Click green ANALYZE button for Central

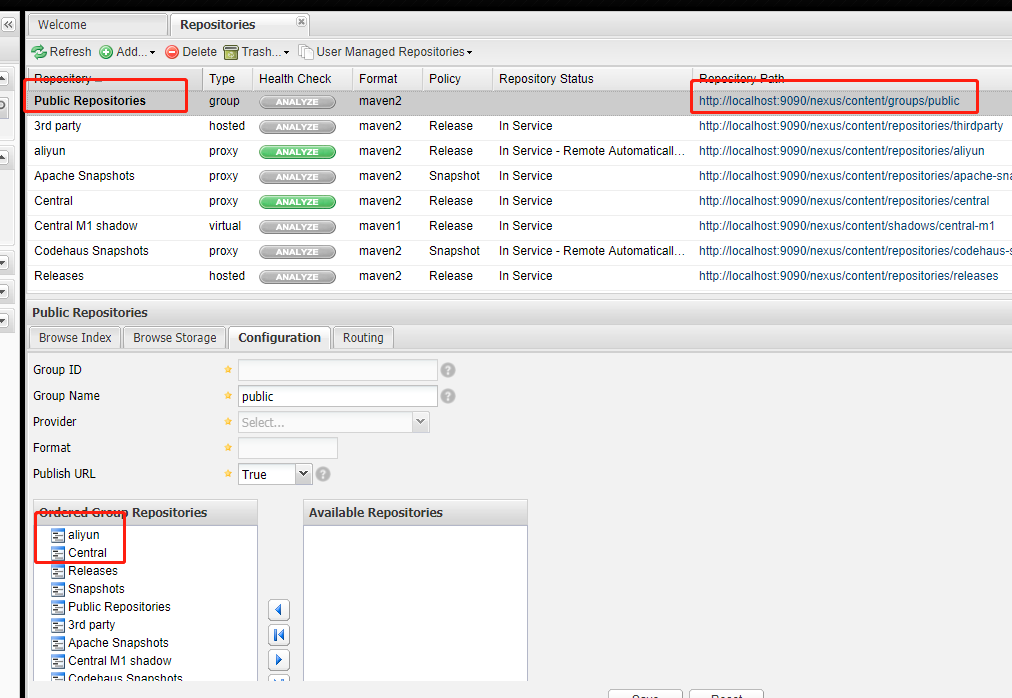[x=298, y=202]
